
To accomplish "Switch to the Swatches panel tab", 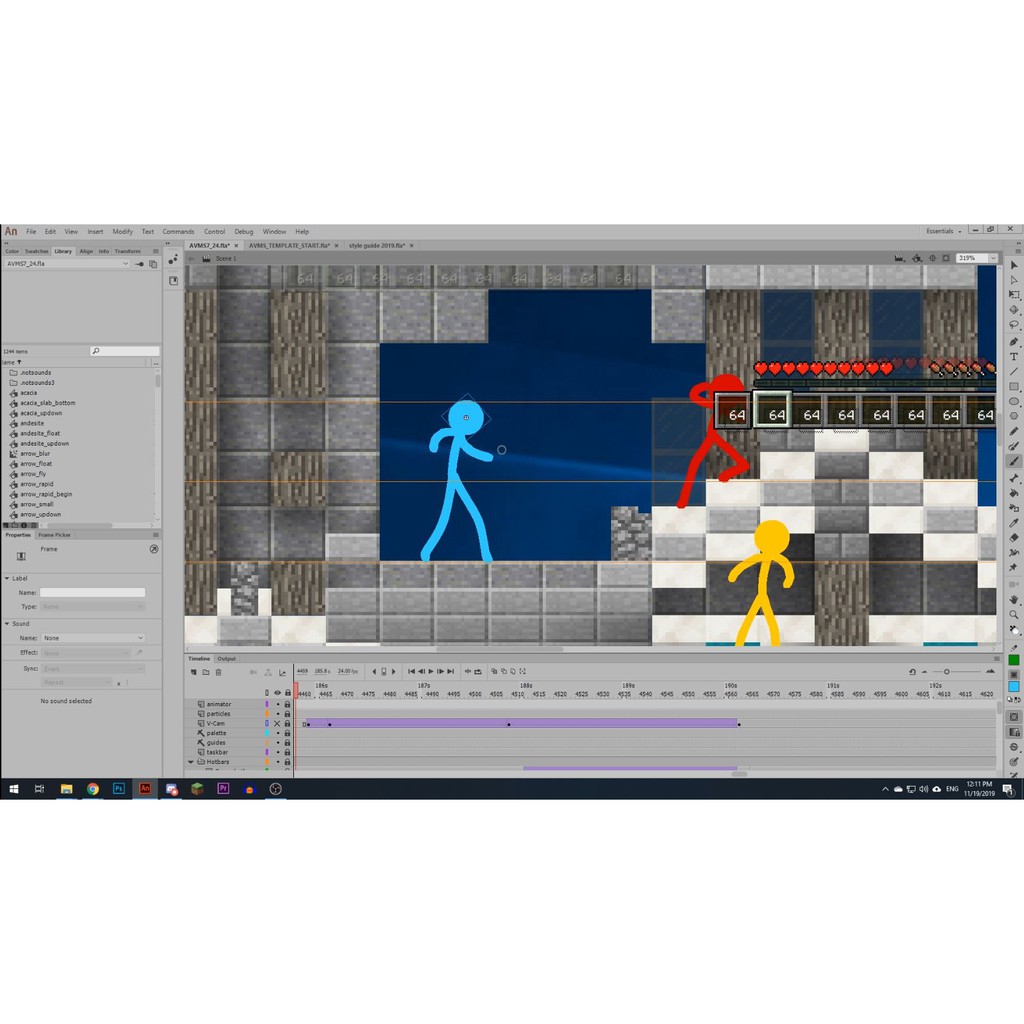I will 36,251.
